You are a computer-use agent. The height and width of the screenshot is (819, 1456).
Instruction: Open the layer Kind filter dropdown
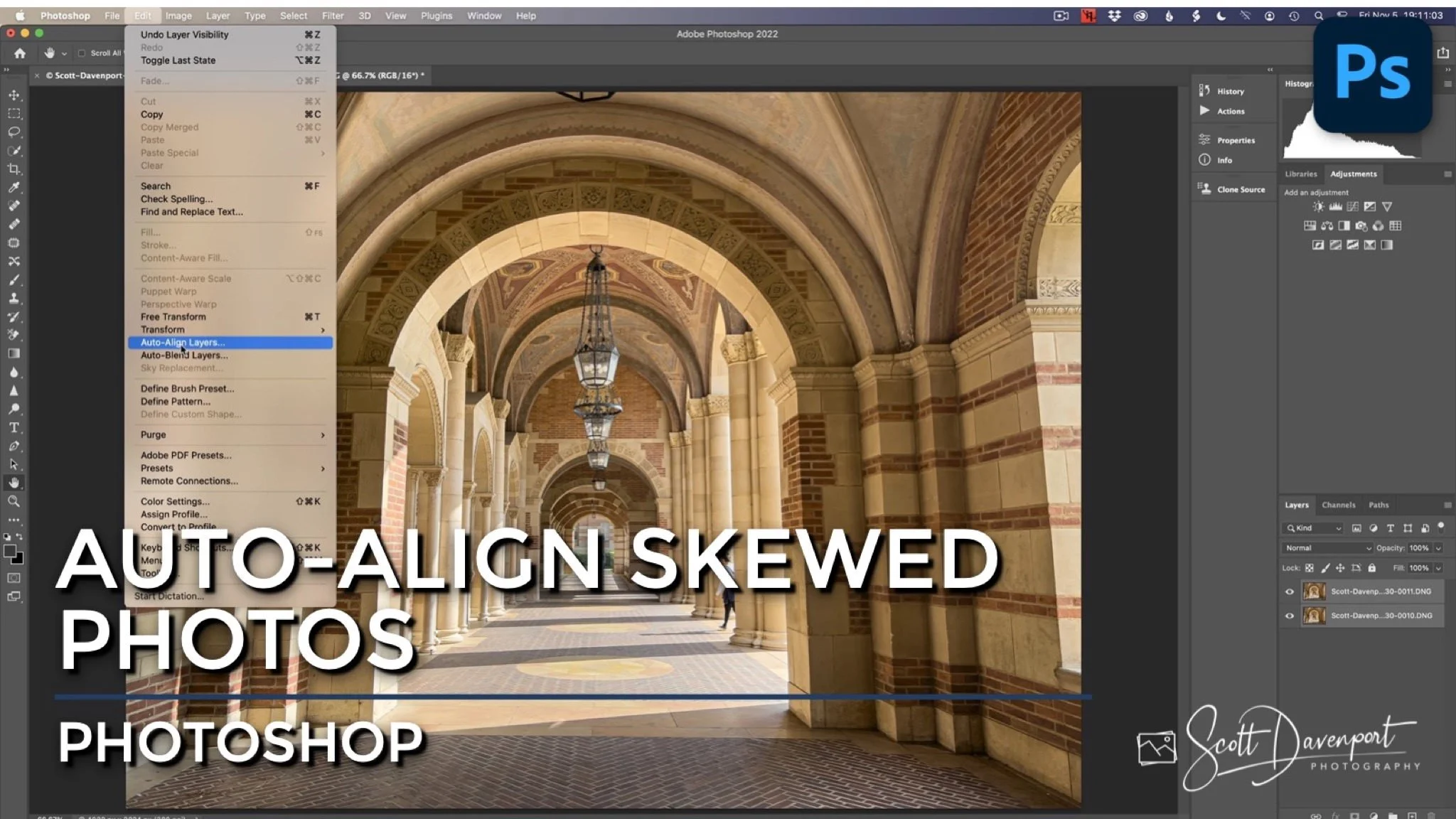[x=1314, y=528]
